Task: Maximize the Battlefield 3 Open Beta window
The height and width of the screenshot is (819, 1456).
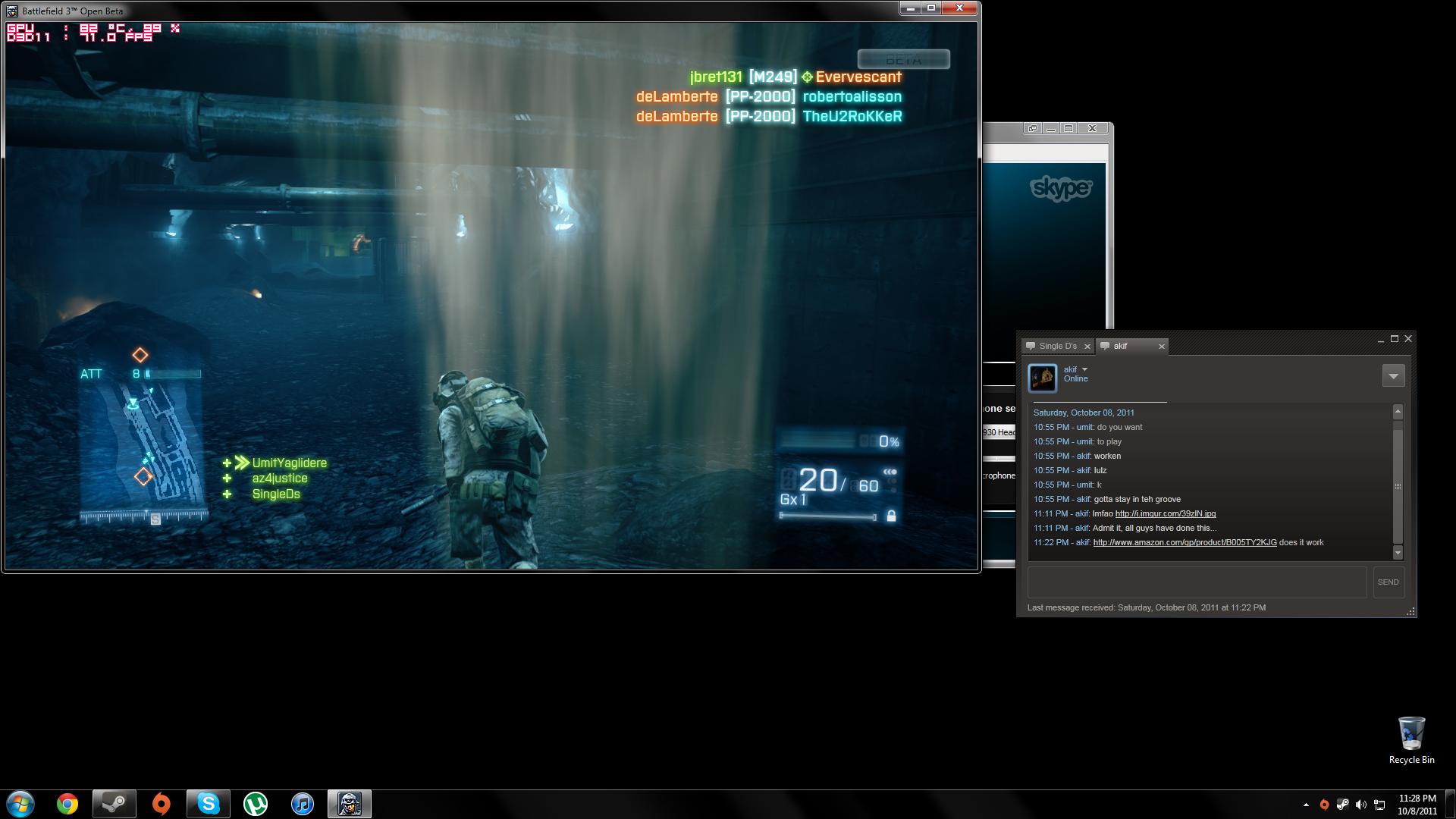Action: point(930,8)
